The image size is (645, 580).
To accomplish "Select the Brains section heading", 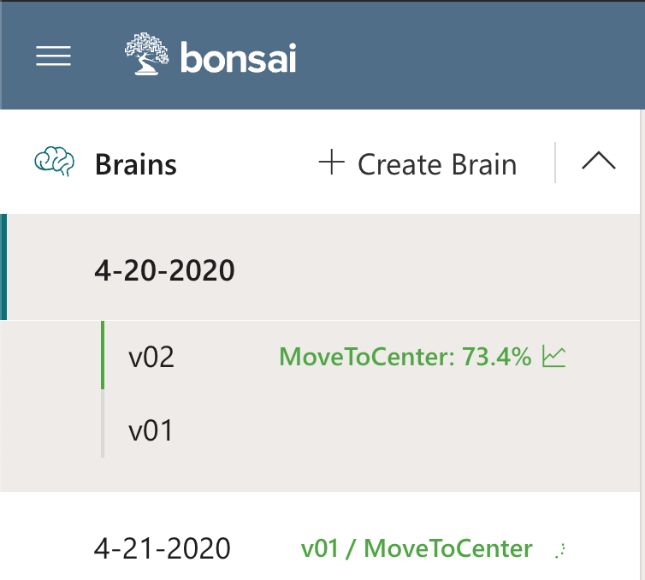I will (136, 165).
